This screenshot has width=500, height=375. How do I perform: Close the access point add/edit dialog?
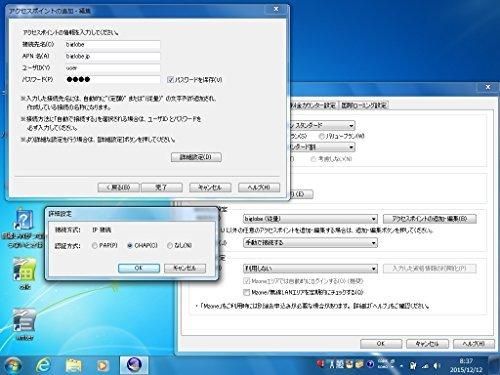(x=276, y=9)
